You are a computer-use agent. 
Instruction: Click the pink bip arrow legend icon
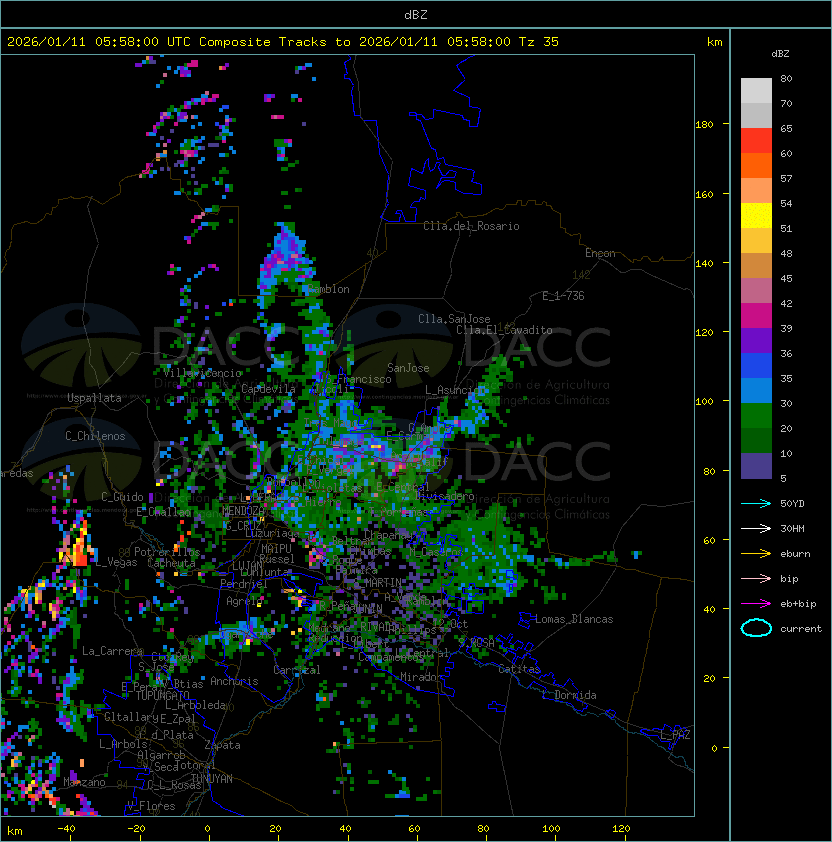(756, 578)
